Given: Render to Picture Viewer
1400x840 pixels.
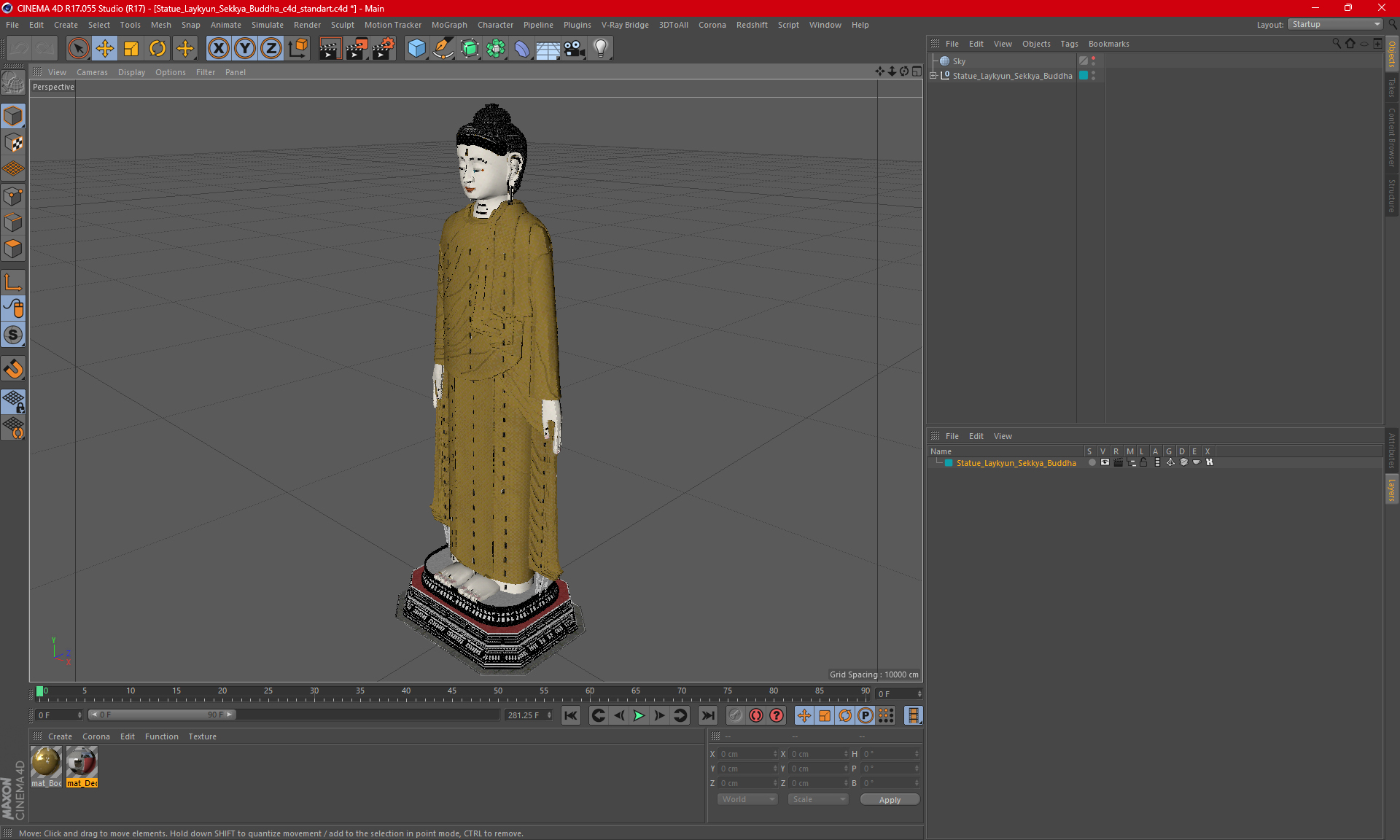Looking at the screenshot, I should (357, 49).
